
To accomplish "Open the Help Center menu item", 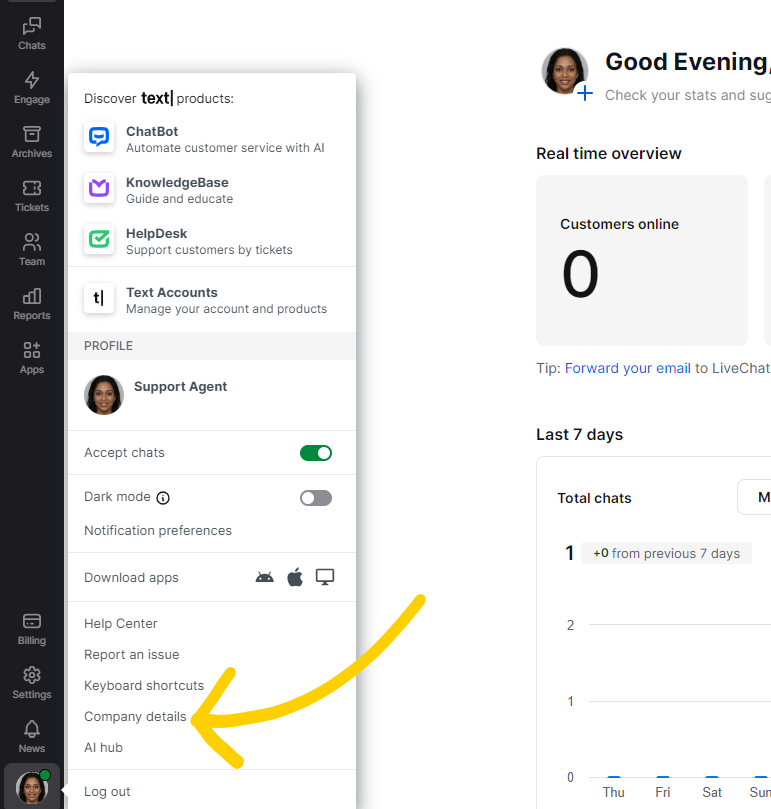I will 121,623.
